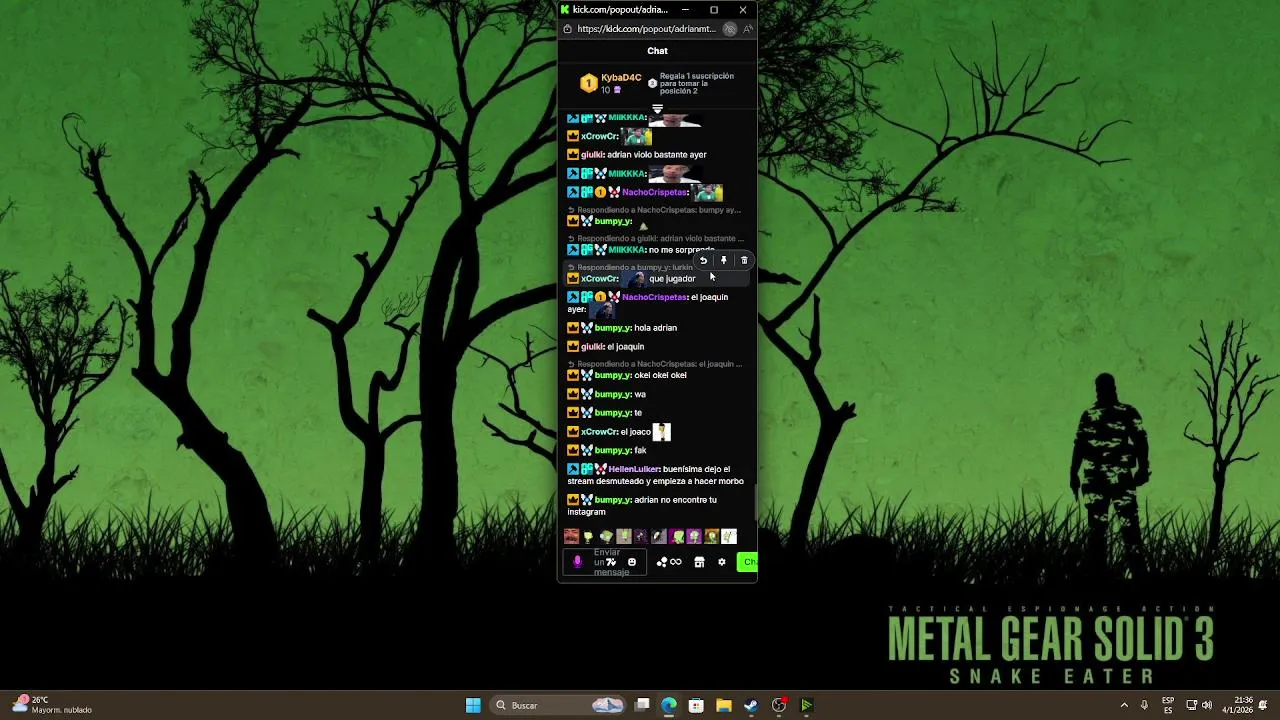
Task: Open File Explorer from taskbar
Action: tap(724, 705)
